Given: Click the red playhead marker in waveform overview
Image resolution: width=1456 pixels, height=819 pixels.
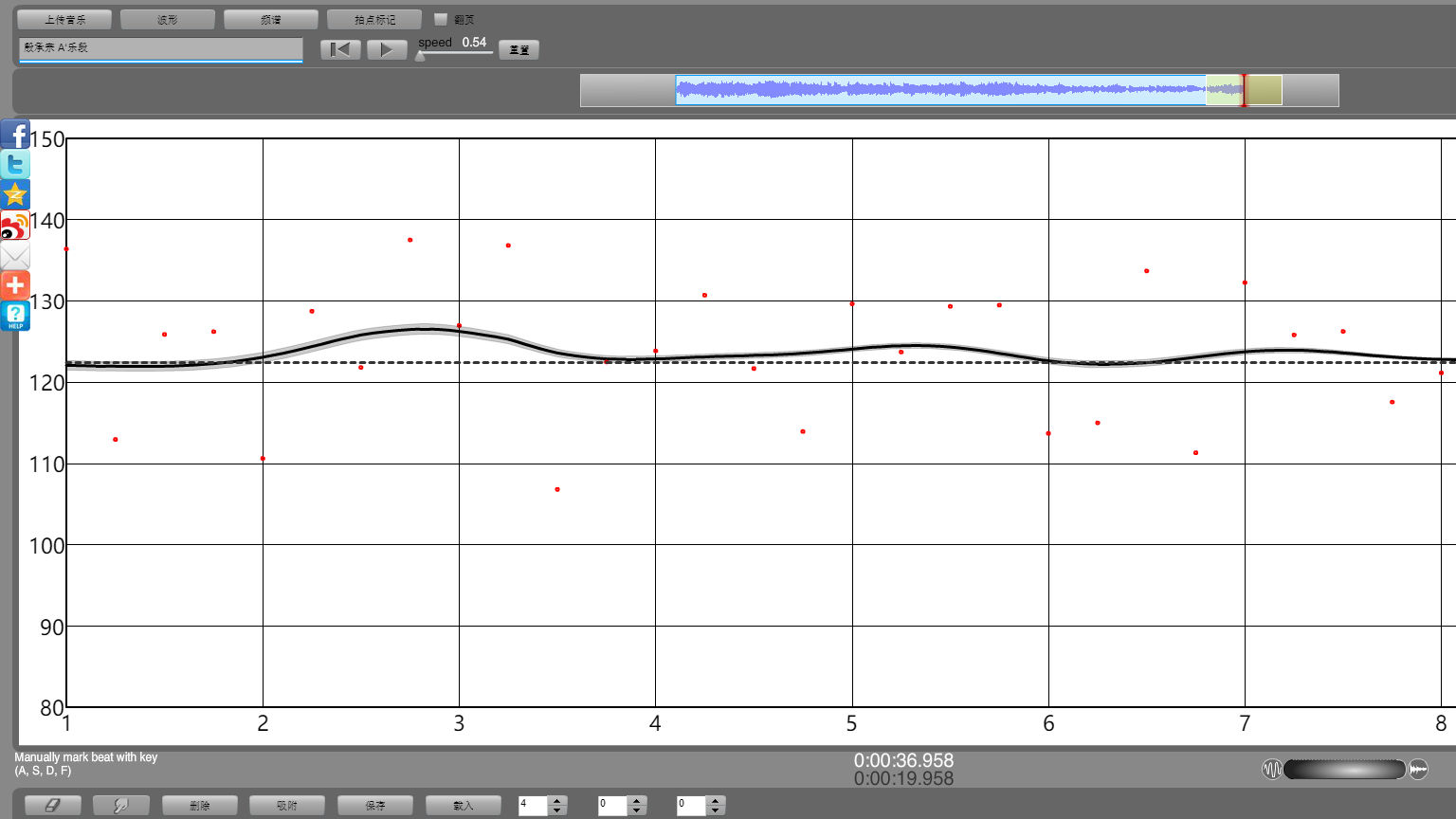Looking at the screenshot, I should [1244, 90].
